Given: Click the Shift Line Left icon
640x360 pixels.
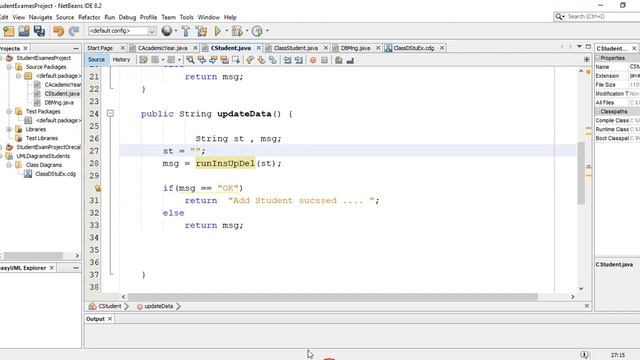Looking at the screenshot, I should [287, 60].
